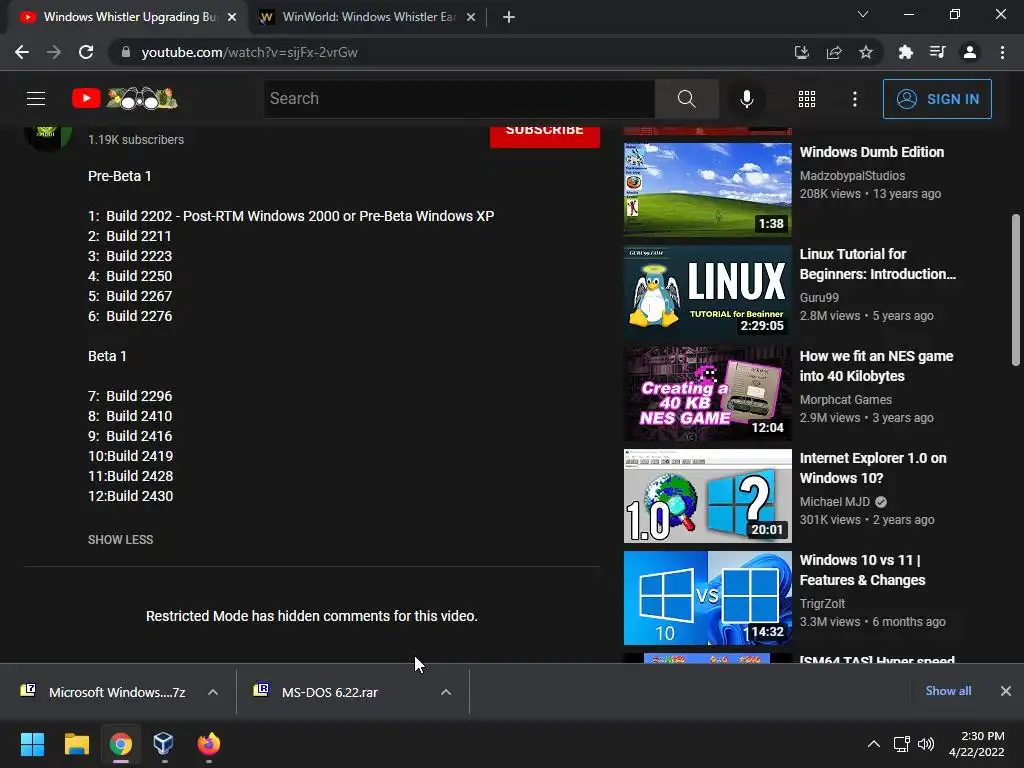Switch to the WinWorld Windows Whistler tab
1024x768 pixels.
pyautogui.click(x=368, y=17)
